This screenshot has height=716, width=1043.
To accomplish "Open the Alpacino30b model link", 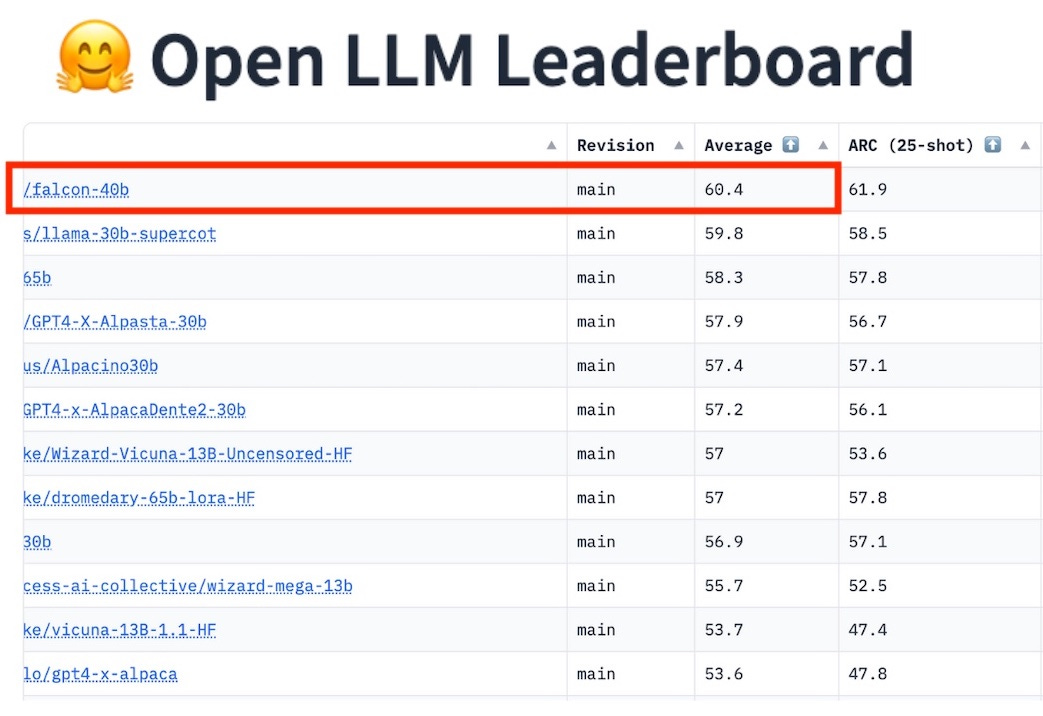I will coord(90,365).
